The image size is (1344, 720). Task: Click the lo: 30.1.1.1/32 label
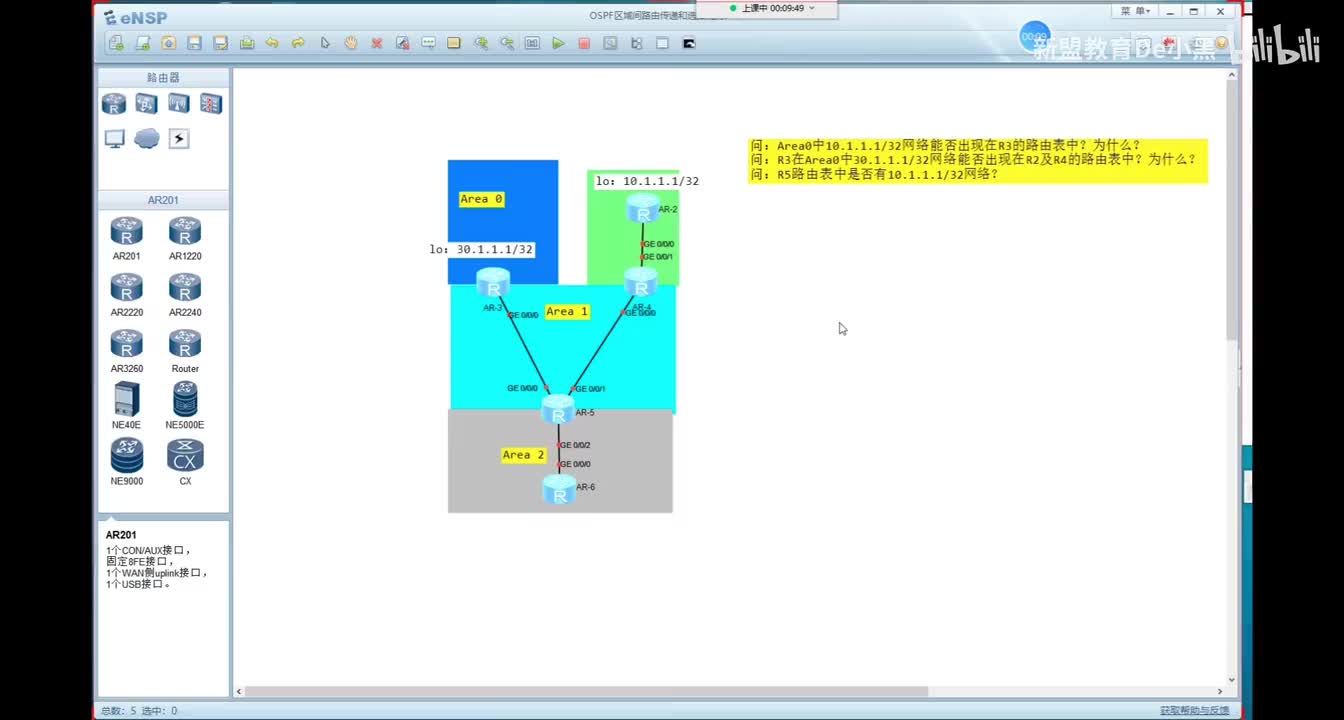click(x=481, y=249)
